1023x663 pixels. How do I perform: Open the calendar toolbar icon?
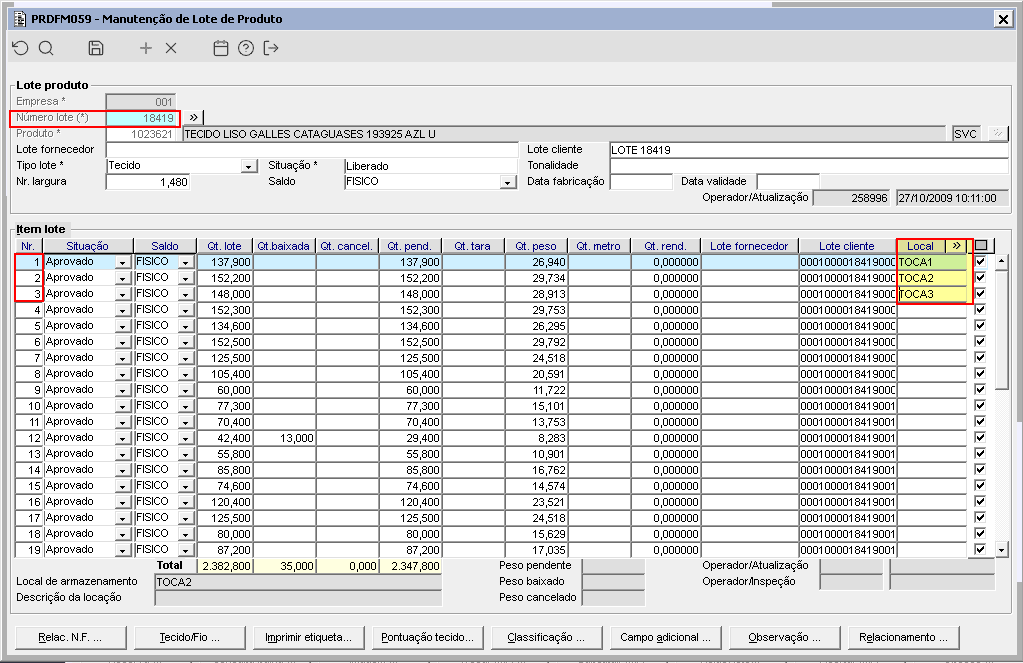(x=221, y=48)
